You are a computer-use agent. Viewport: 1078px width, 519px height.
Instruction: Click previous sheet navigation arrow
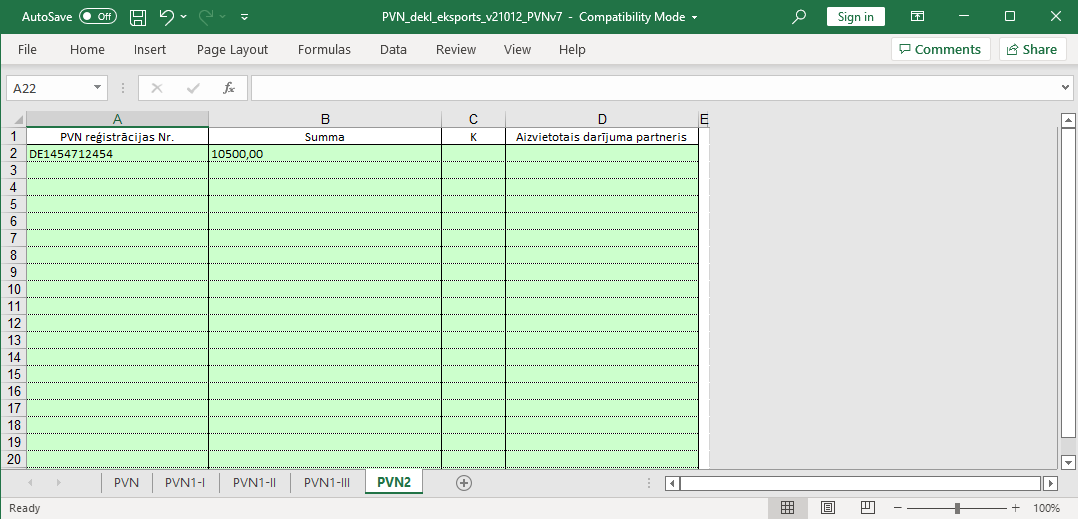point(30,483)
